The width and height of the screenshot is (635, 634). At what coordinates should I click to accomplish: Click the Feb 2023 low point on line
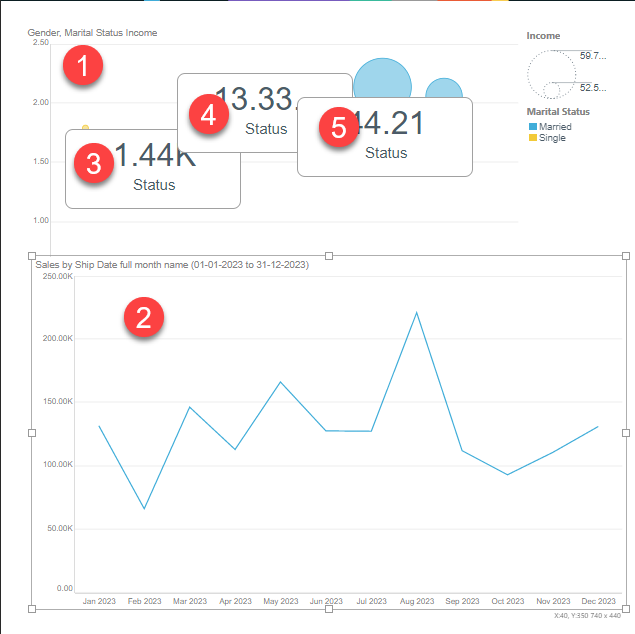tap(144, 508)
